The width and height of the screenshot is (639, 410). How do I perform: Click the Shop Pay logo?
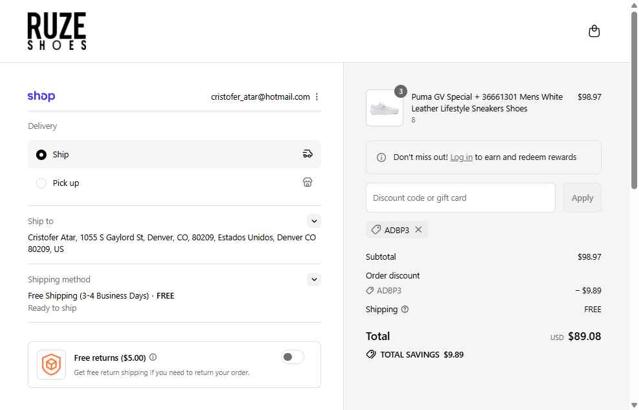[41, 96]
